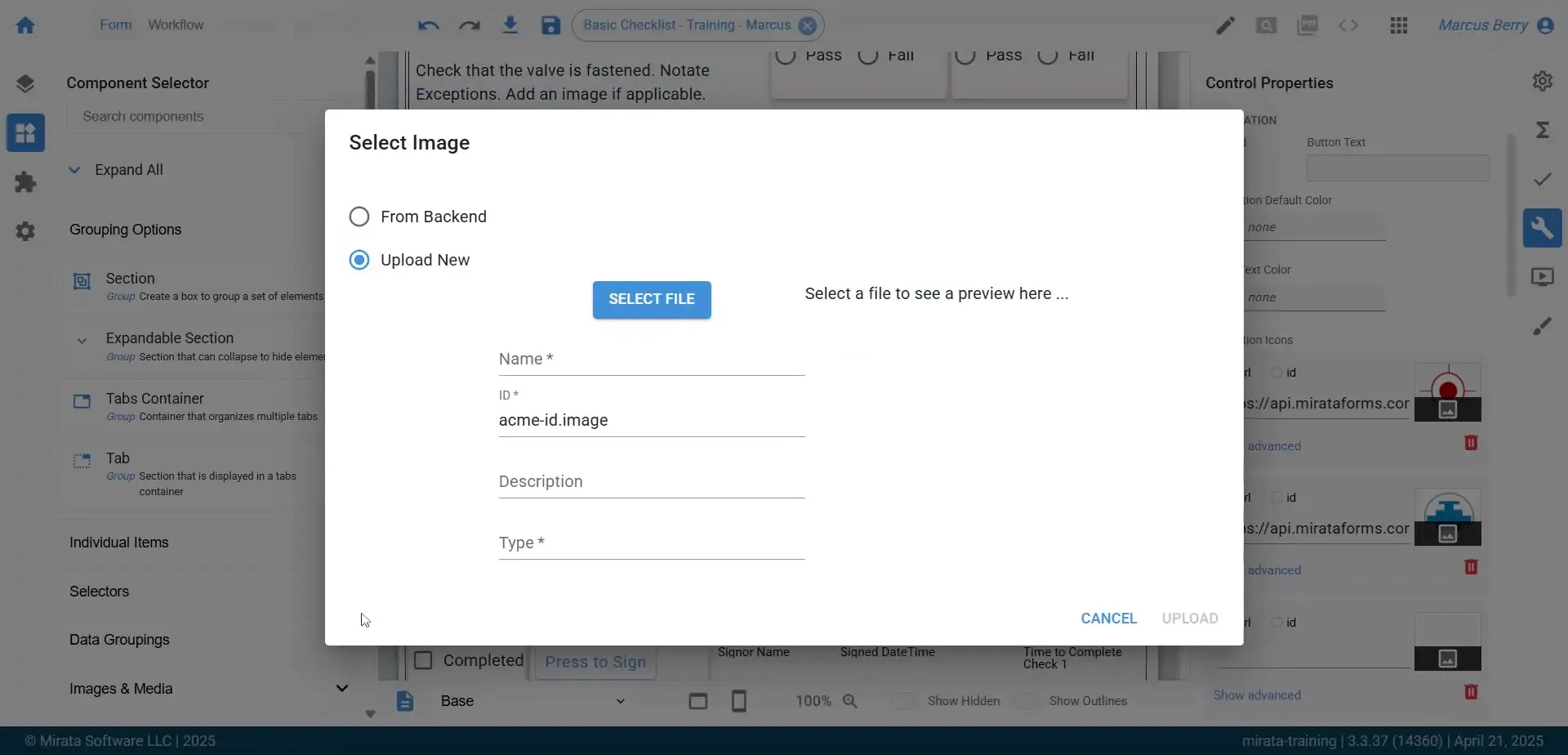Click the SELECT FILE button
Viewport: 1568px width, 755px height.
(x=651, y=299)
